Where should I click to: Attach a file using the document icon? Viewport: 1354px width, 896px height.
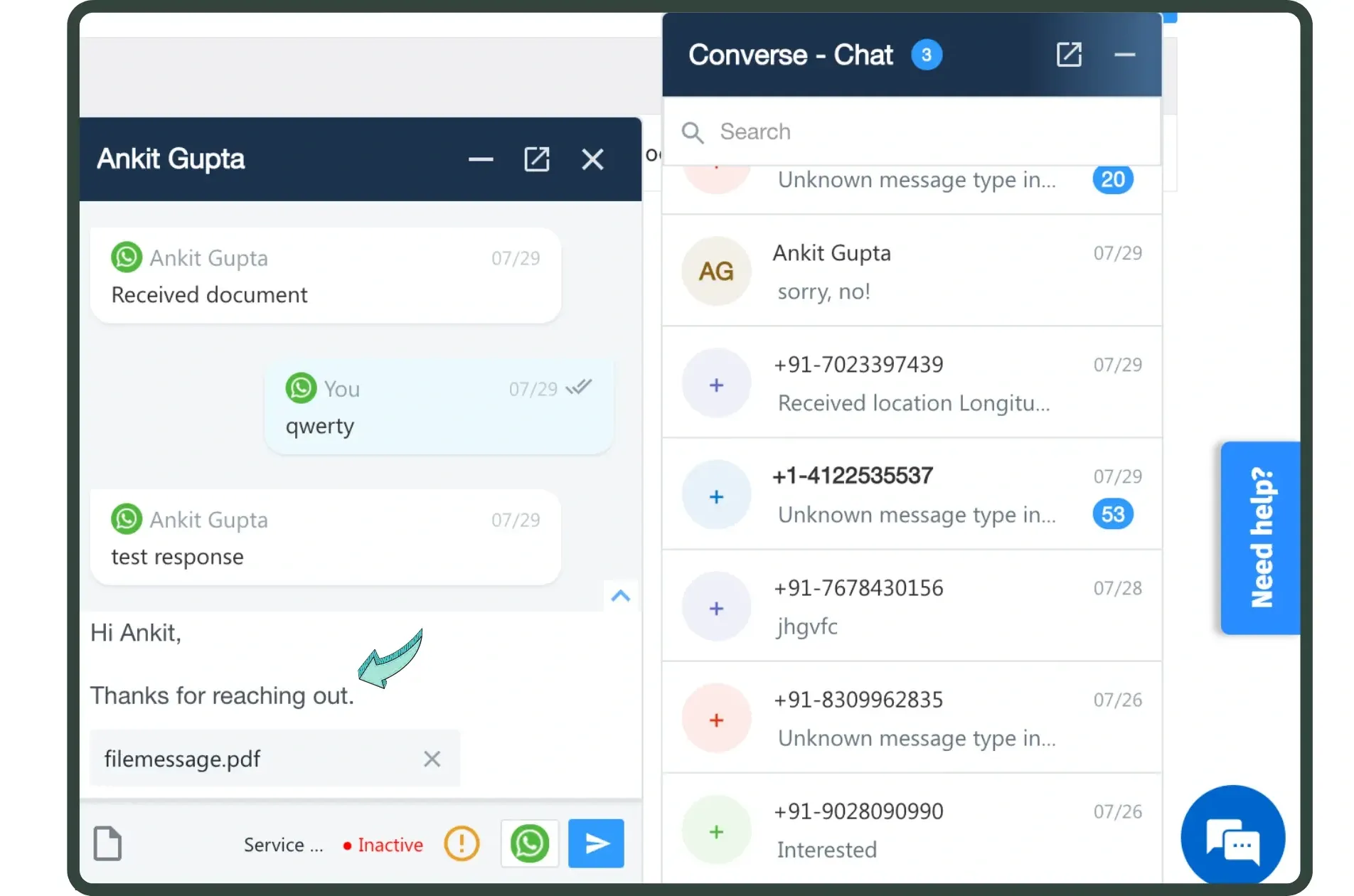tap(108, 844)
